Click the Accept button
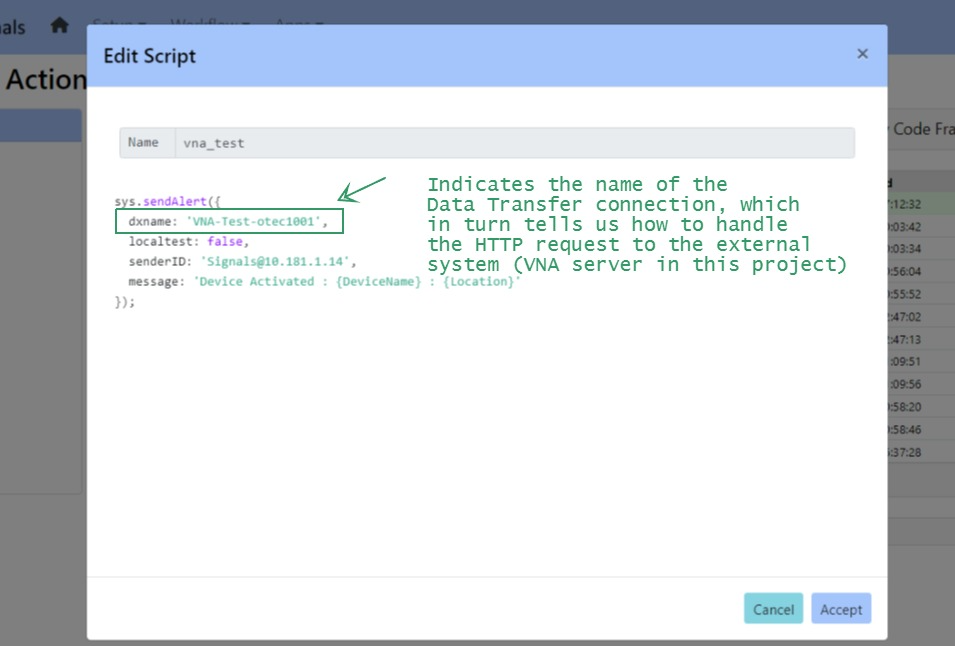 pyautogui.click(x=841, y=609)
